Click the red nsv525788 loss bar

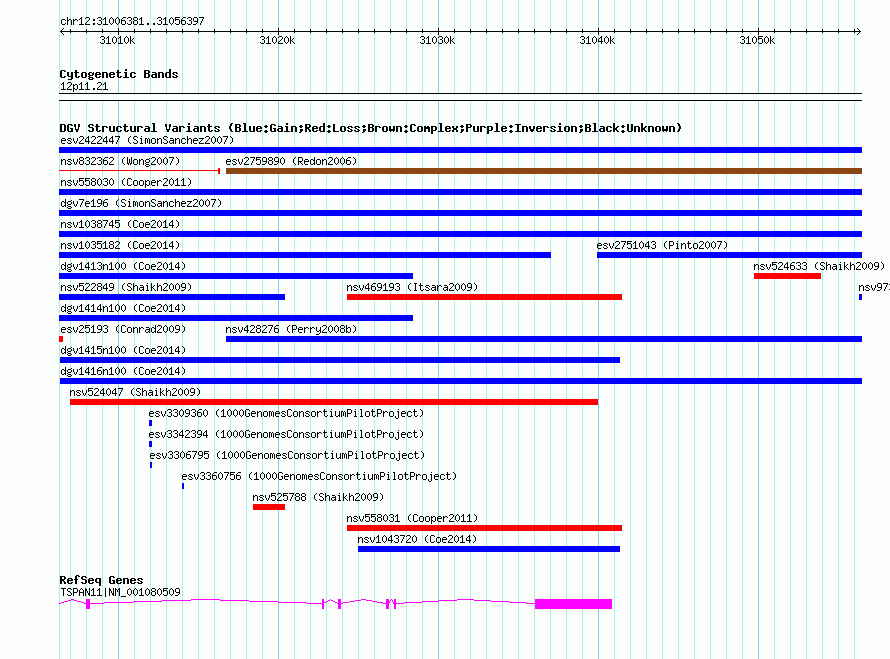coord(269,507)
